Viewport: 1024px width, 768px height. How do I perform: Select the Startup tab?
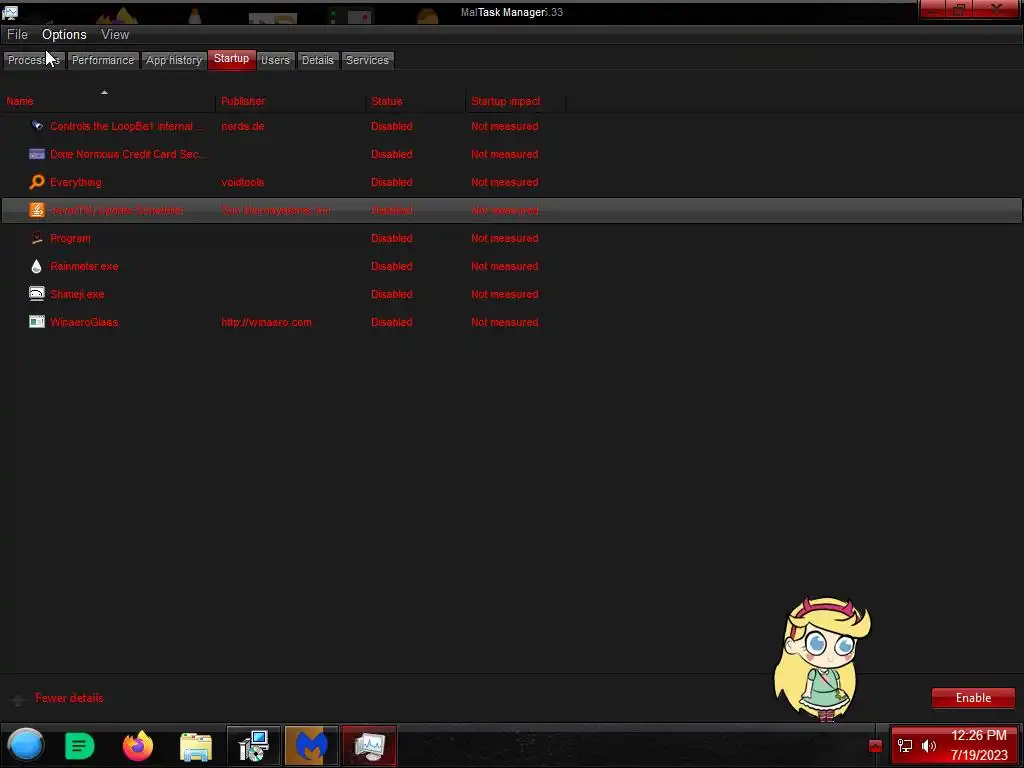pyautogui.click(x=232, y=59)
